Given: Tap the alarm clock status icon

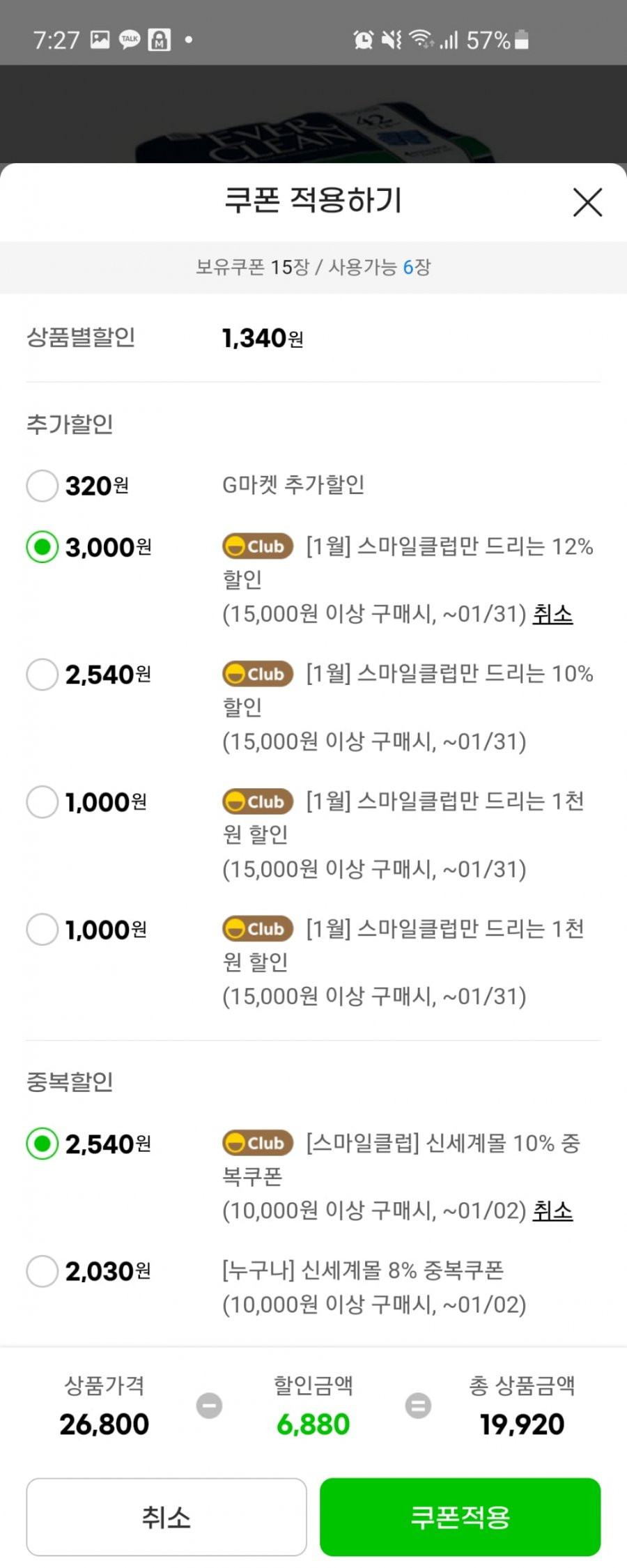Looking at the screenshot, I should pyautogui.click(x=364, y=40).
